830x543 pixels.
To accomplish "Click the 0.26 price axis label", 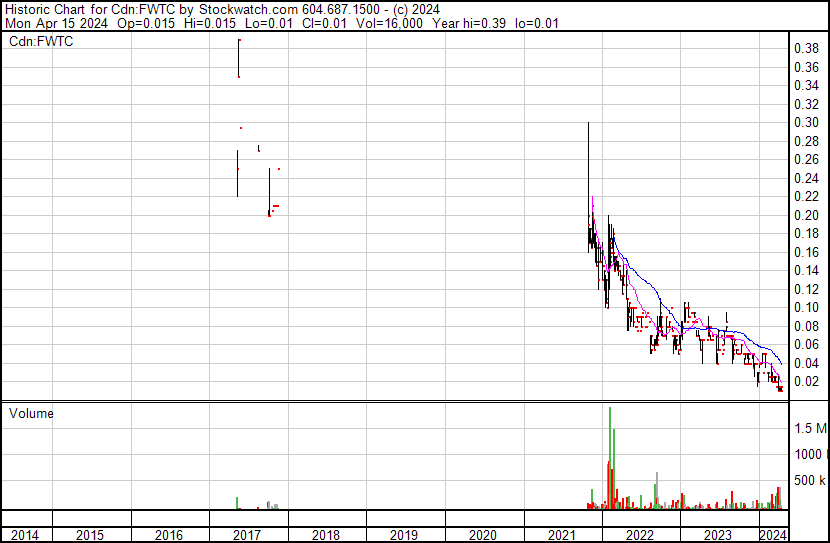I will tap(806, 159).
